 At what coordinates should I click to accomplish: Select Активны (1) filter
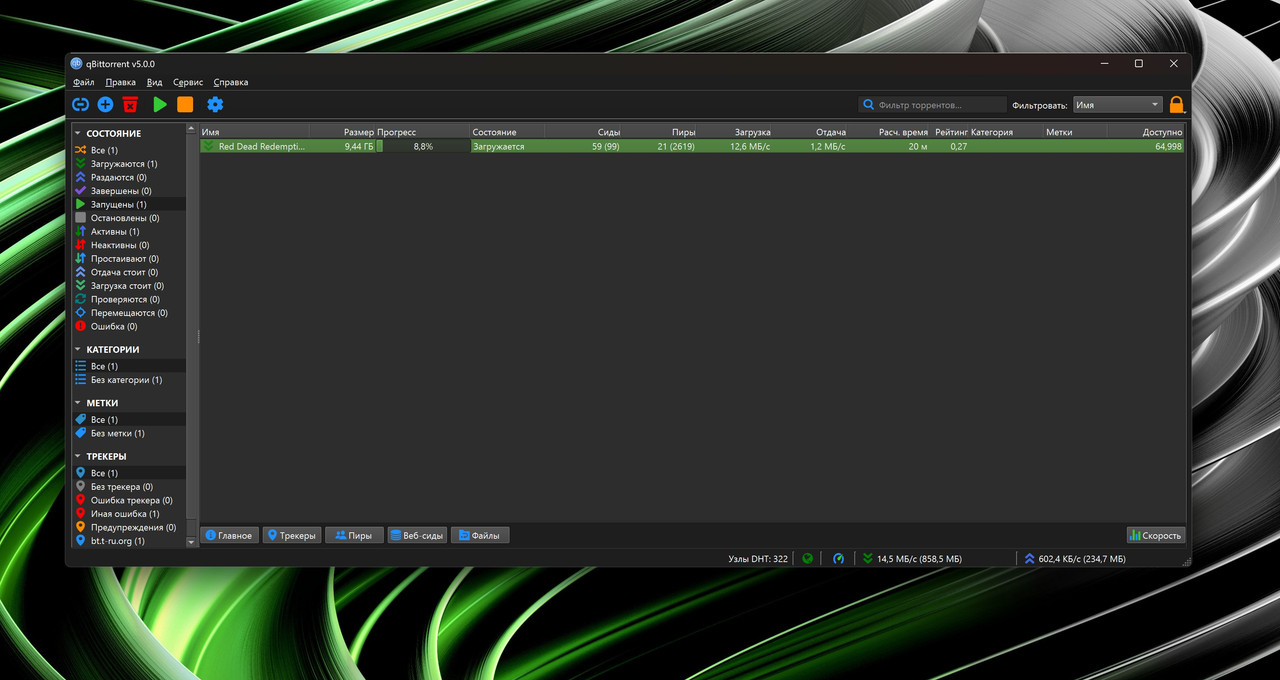[129, 231]
